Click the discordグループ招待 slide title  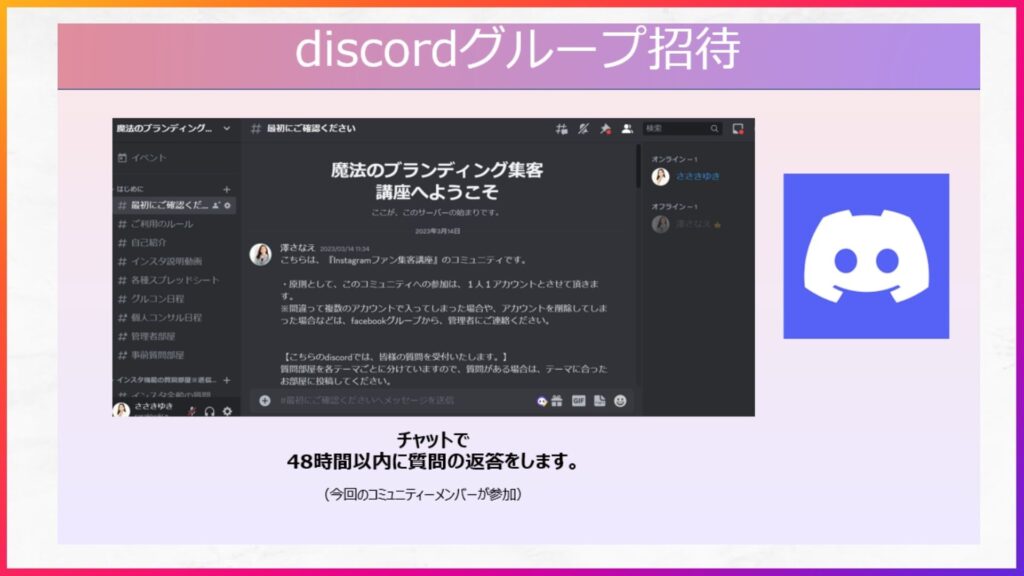pyautogui.click(x=518, y=49)
